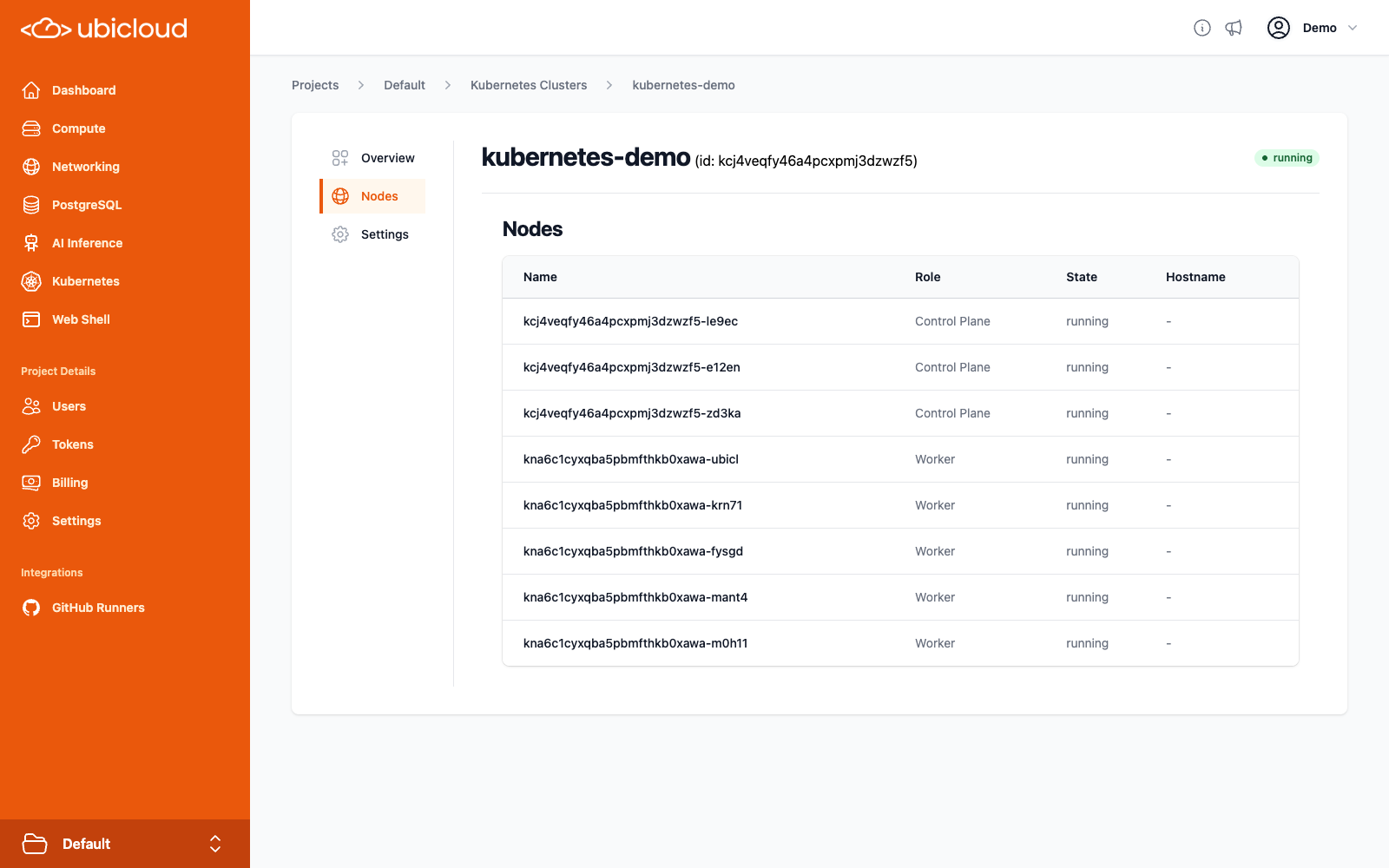Viewport: 1389px width, 868px height.
Task: Click the Dashboard home icon
Action: [x=31, y=90]
